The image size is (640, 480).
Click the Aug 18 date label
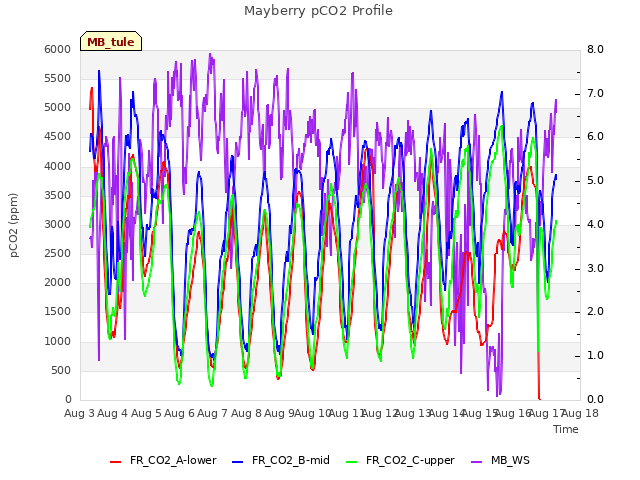[580, 413]
